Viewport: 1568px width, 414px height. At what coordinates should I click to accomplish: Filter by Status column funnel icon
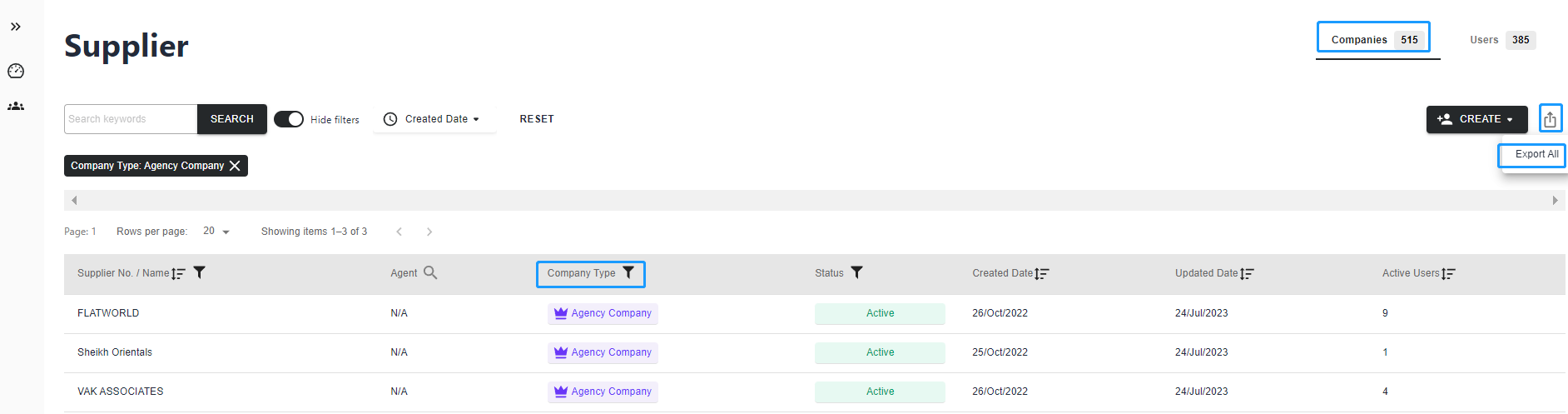856,272
